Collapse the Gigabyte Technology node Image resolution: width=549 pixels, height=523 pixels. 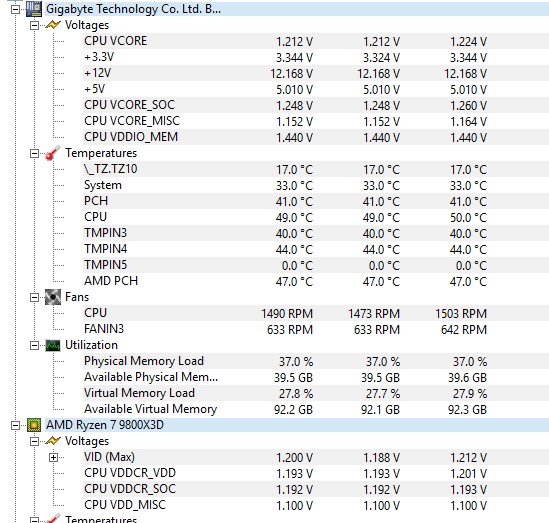click(15, 9)
